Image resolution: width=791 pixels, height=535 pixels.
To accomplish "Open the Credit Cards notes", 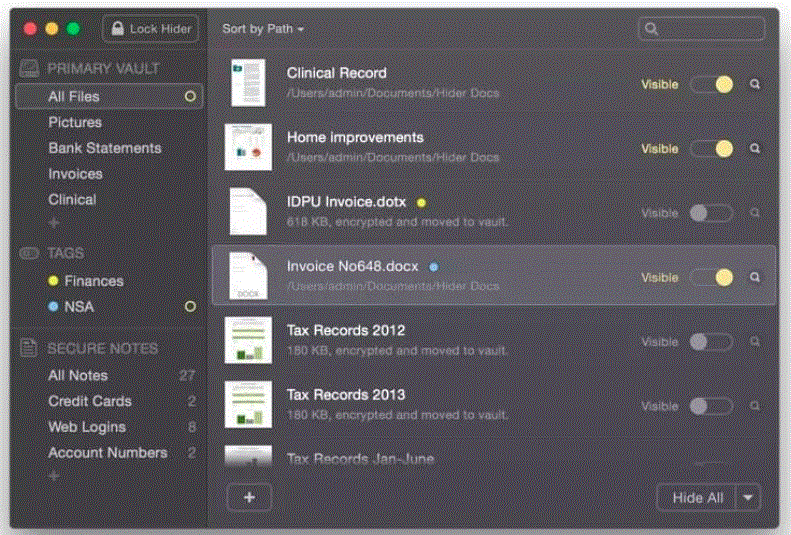I will point(90,401).
